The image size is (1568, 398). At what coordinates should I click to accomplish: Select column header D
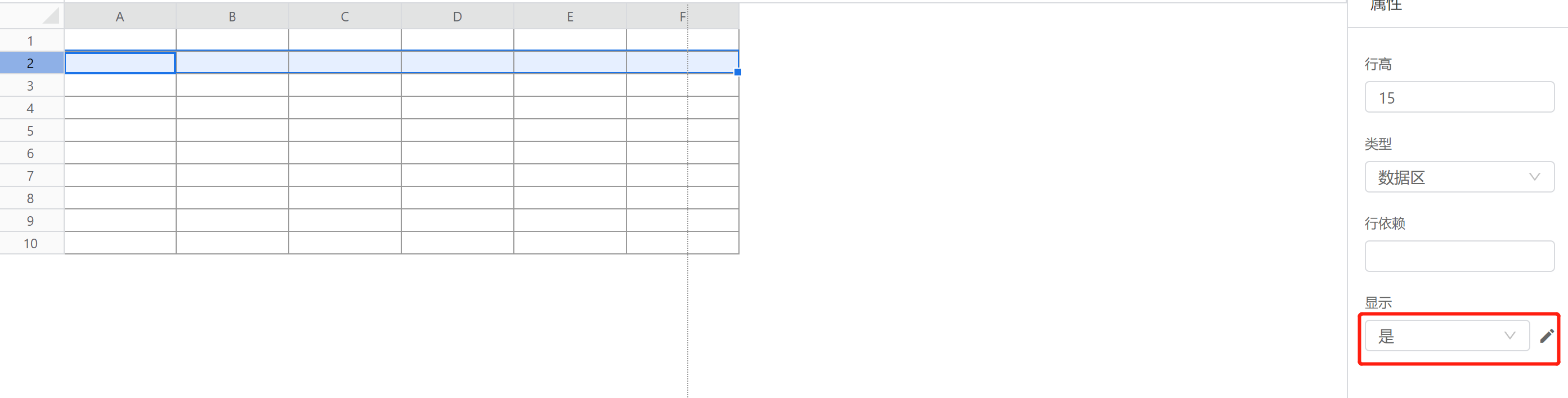click(458, 16)
